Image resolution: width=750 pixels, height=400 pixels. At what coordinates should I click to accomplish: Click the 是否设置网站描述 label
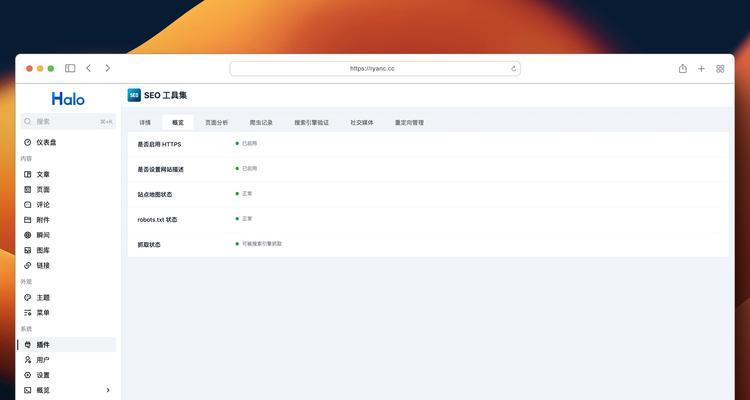161,169
